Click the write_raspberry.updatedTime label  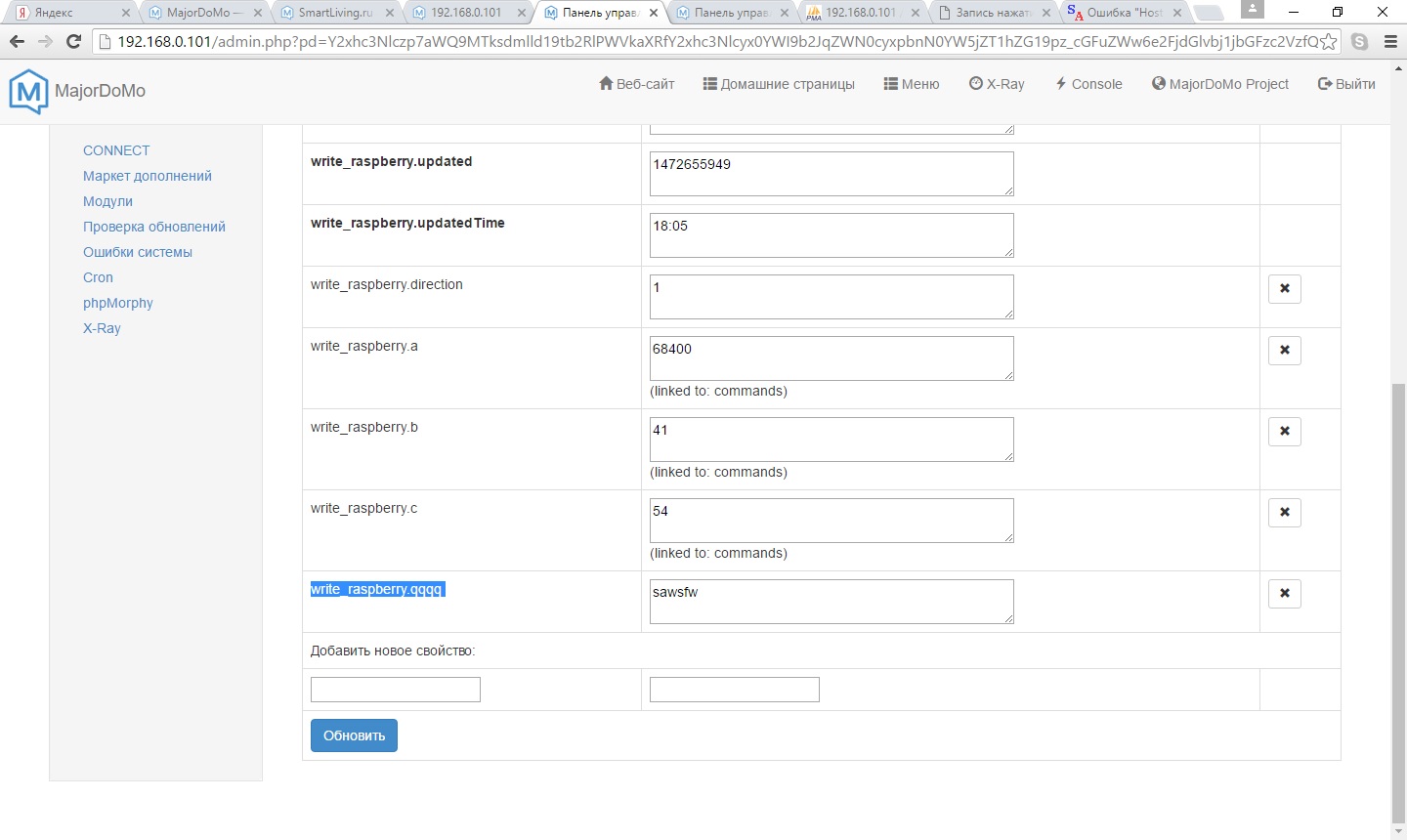[407, 223]
